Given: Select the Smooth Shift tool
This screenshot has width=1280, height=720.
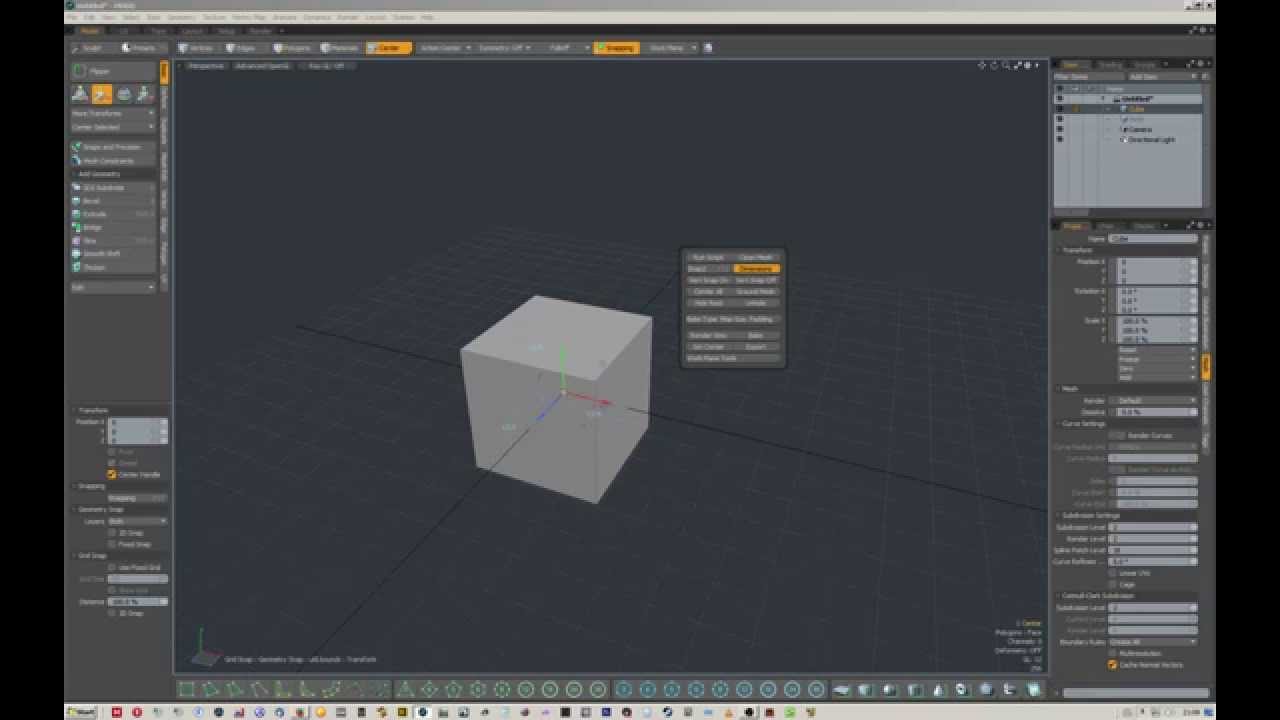Looking at the screenshot, I should click(x=113, y=254).
